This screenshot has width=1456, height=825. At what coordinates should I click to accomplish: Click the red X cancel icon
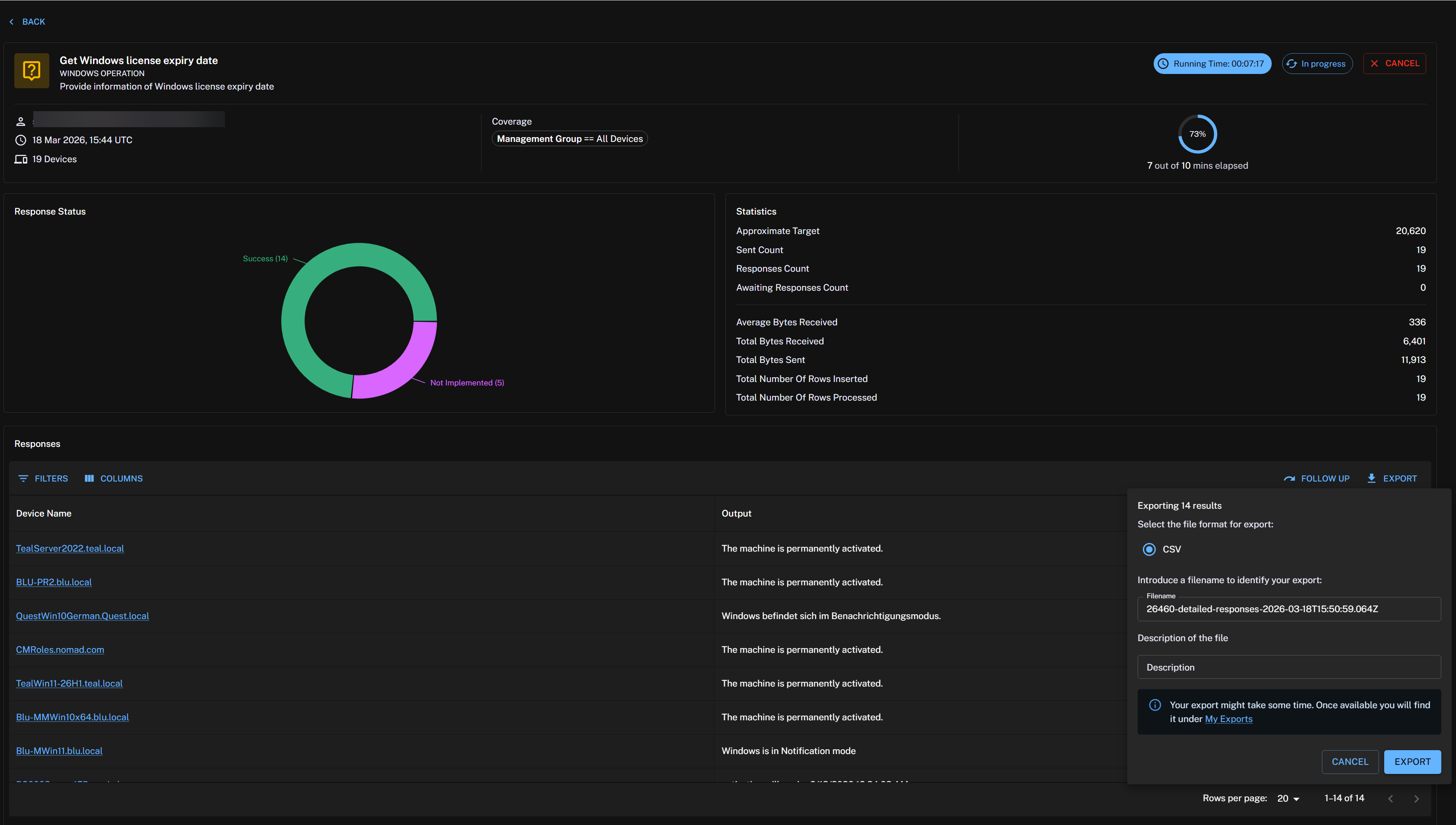[x=1374, y=64]
